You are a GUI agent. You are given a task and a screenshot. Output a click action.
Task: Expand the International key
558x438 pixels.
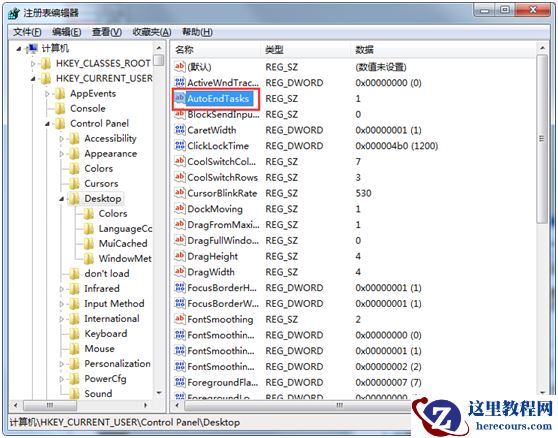[x=62, y=319]
